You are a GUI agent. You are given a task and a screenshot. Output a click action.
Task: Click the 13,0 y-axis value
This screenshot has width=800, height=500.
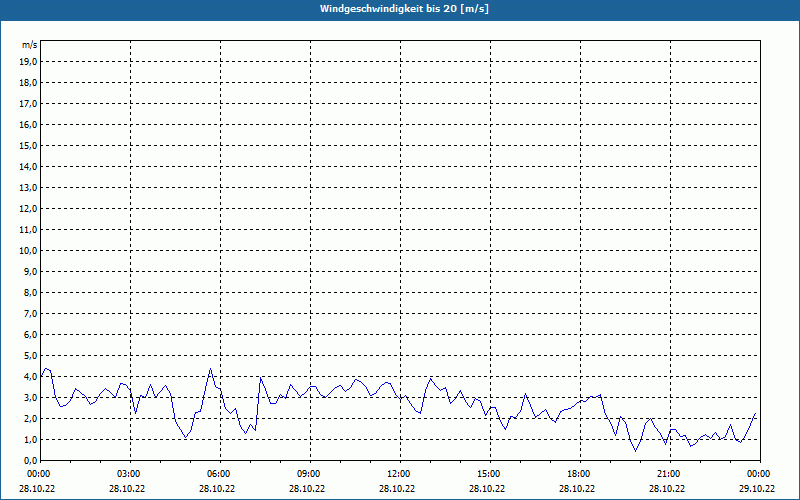point(28,187)
